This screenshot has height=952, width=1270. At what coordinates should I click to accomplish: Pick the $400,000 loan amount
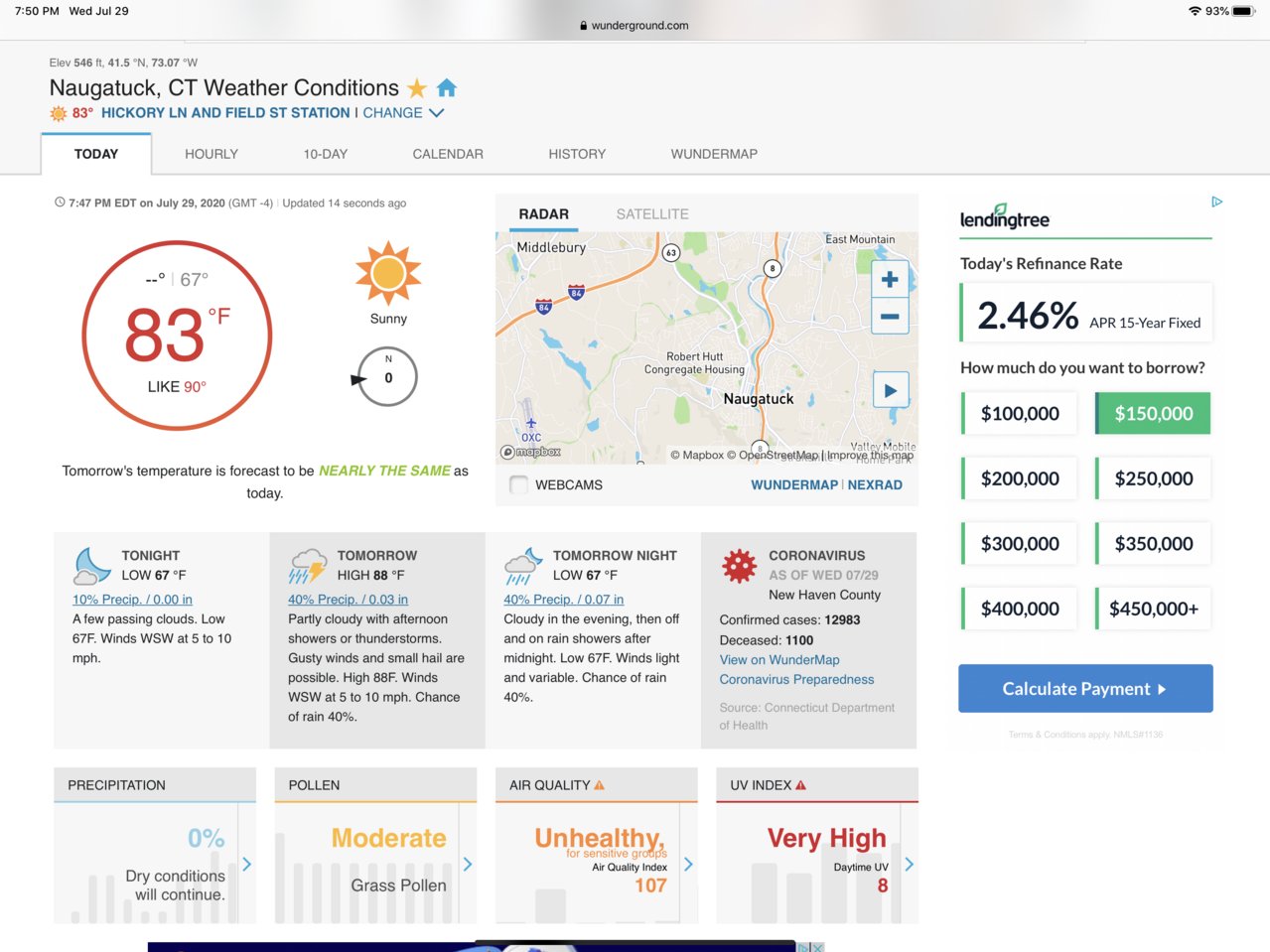(1018, 609)
